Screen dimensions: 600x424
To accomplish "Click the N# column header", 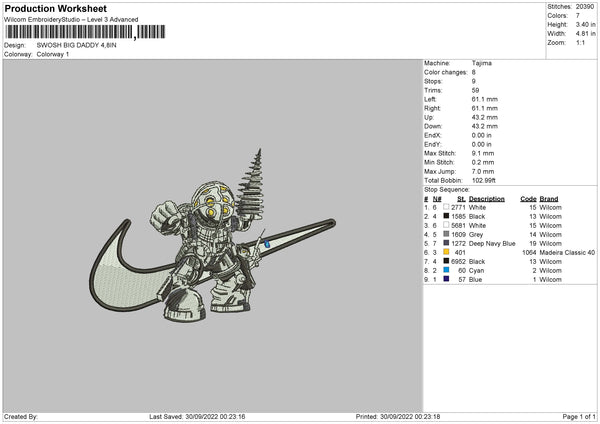I will click(437, 199).
